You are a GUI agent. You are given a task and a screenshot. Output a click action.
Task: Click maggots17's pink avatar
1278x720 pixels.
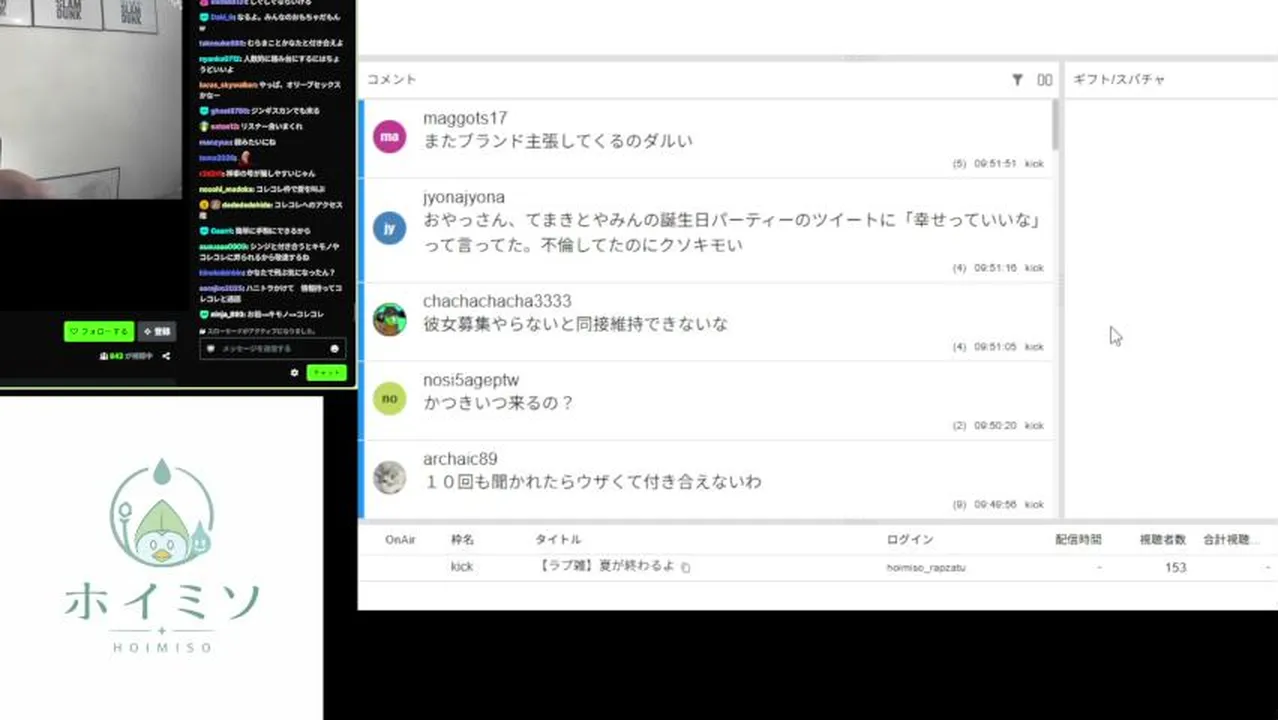pos(390,136)
